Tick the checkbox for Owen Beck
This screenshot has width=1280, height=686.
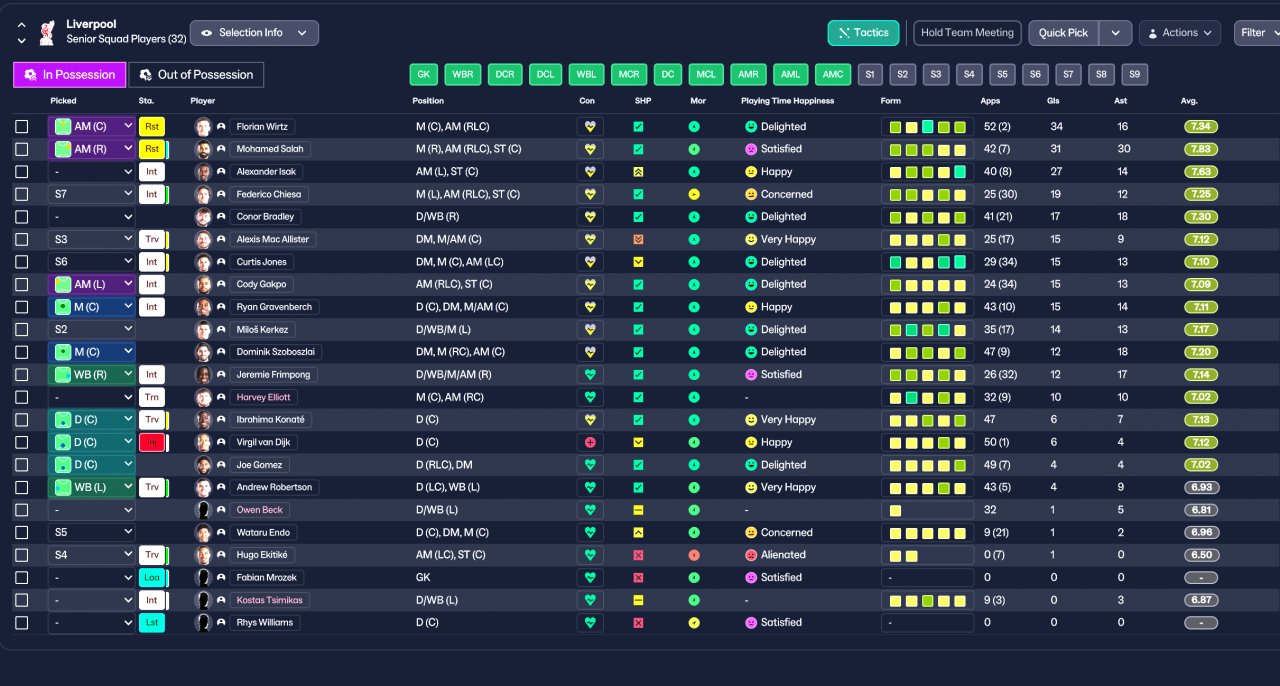[22, 510]
